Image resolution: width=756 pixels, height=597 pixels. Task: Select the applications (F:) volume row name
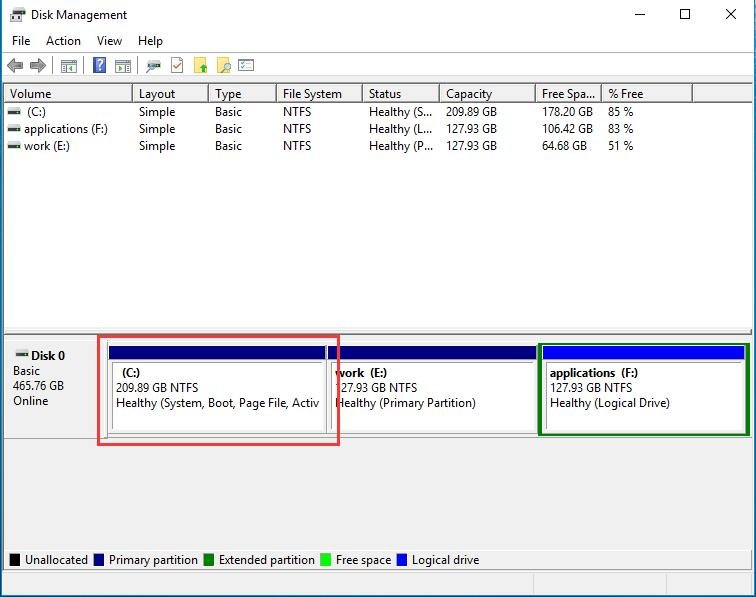click(x=66, y=129)
